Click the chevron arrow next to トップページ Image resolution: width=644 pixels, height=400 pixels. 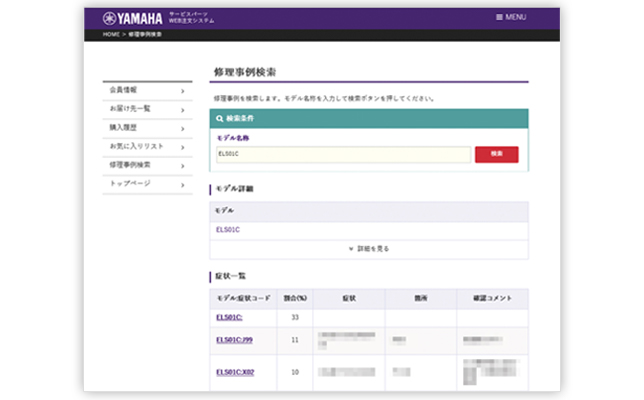(x=183, y=185)
